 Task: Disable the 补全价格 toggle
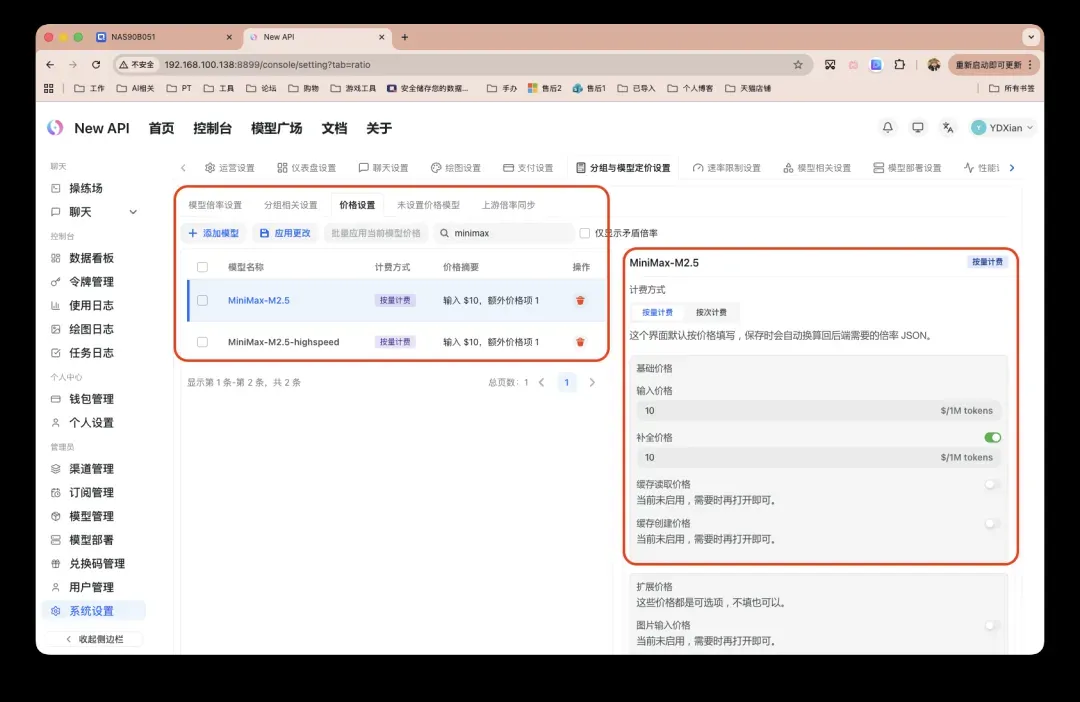(x=992, y=438)
